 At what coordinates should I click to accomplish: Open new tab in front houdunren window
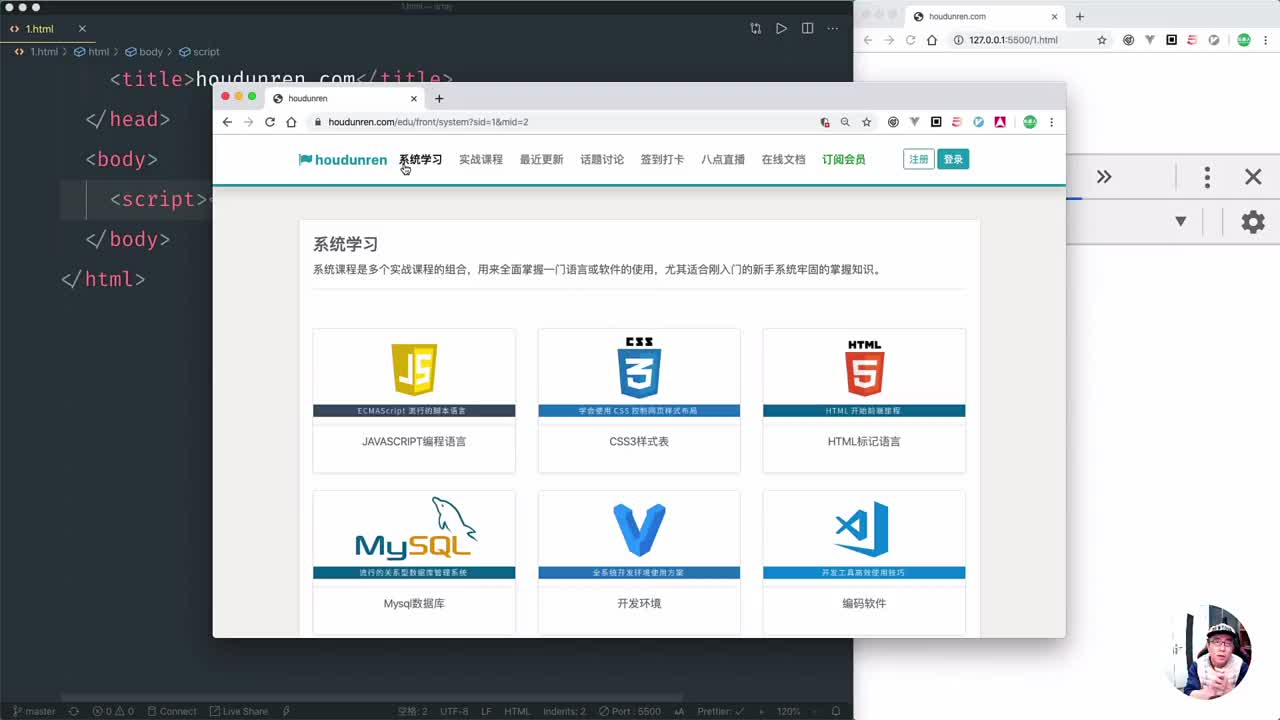[439, 98]
